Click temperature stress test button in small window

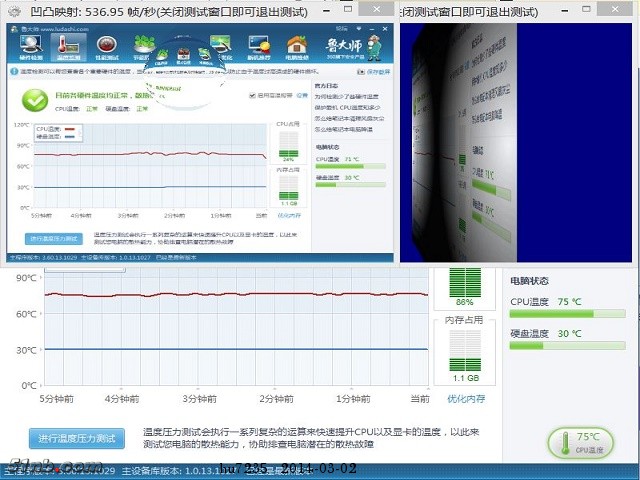53,239
